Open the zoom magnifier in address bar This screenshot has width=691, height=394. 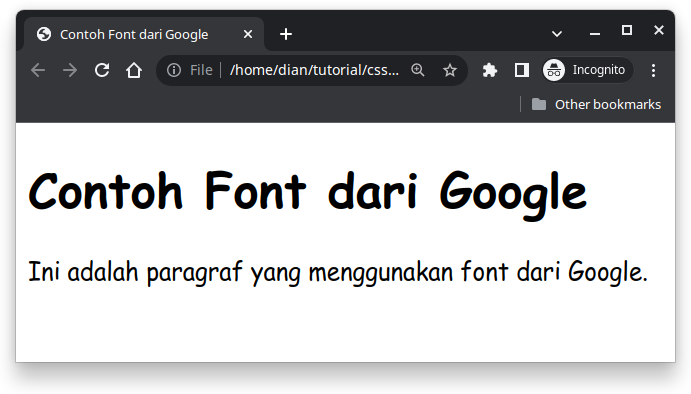(417, 70)
